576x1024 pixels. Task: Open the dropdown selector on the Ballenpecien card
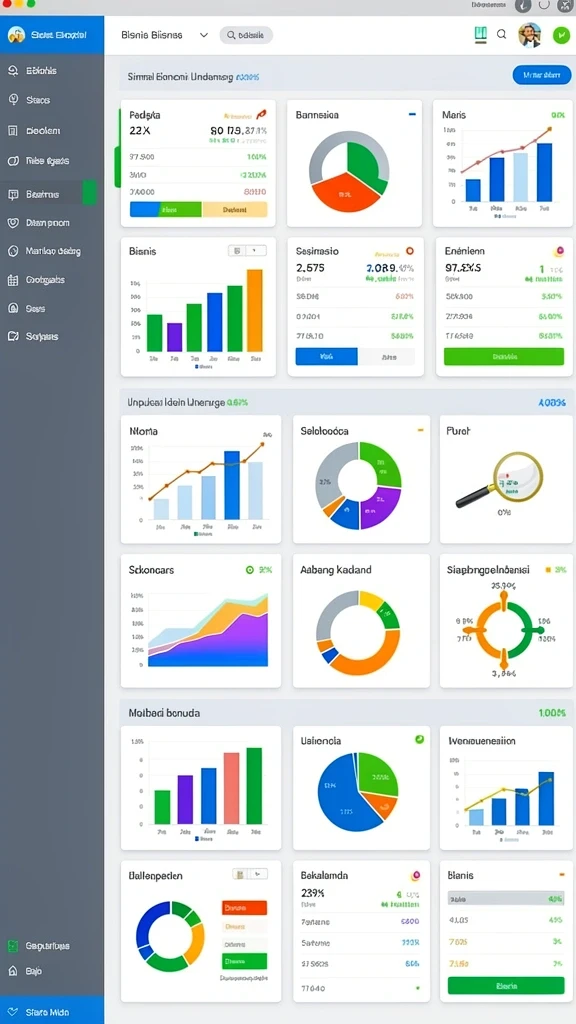pos(250,874)
